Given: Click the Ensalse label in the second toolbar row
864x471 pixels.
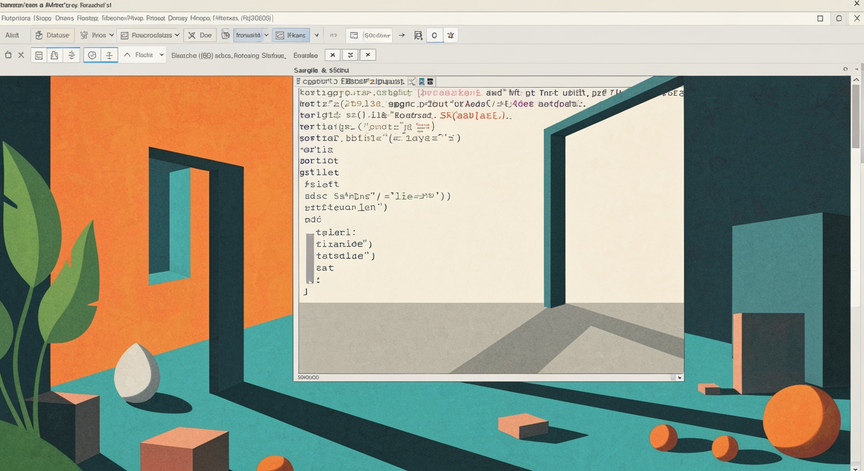Looking at the screenshot, I should (306, 55).
